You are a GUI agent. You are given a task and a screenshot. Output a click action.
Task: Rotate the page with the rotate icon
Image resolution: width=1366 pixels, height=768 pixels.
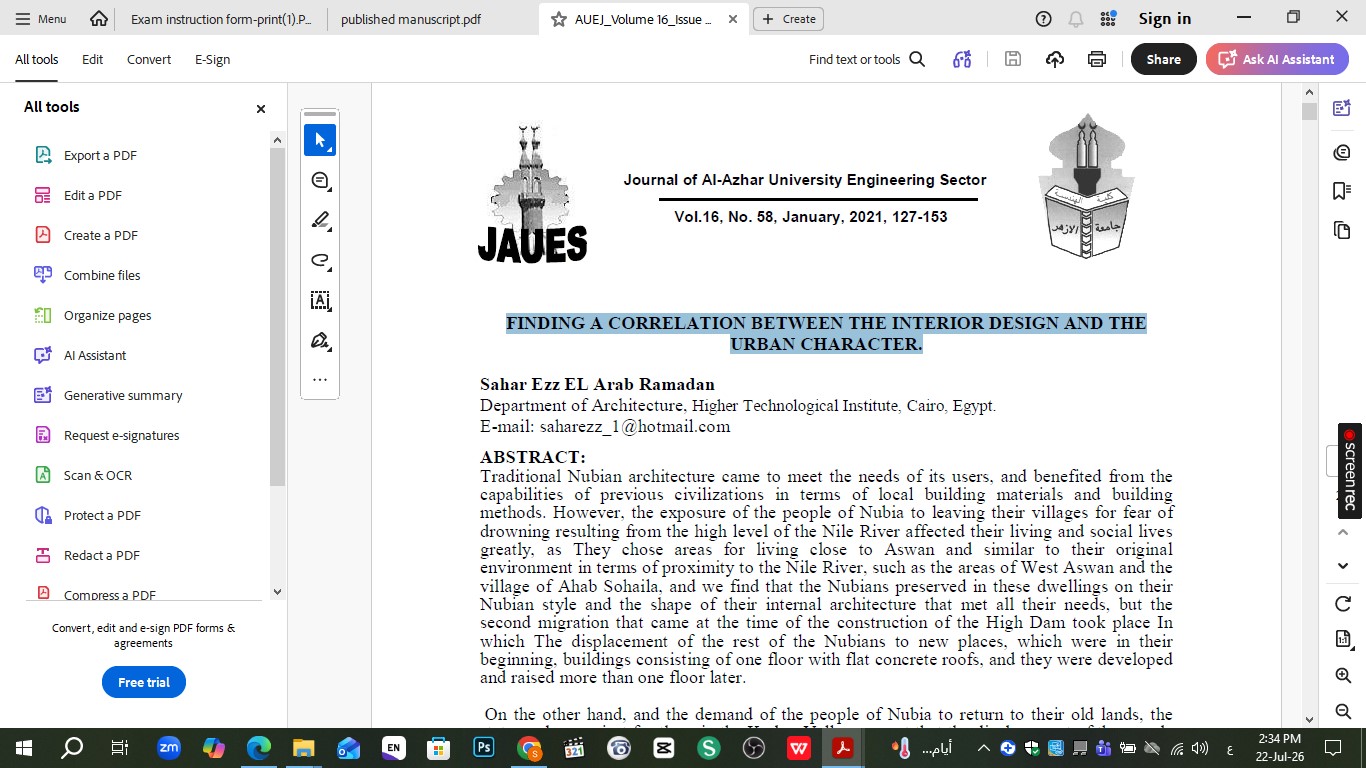coord(1343,603)
